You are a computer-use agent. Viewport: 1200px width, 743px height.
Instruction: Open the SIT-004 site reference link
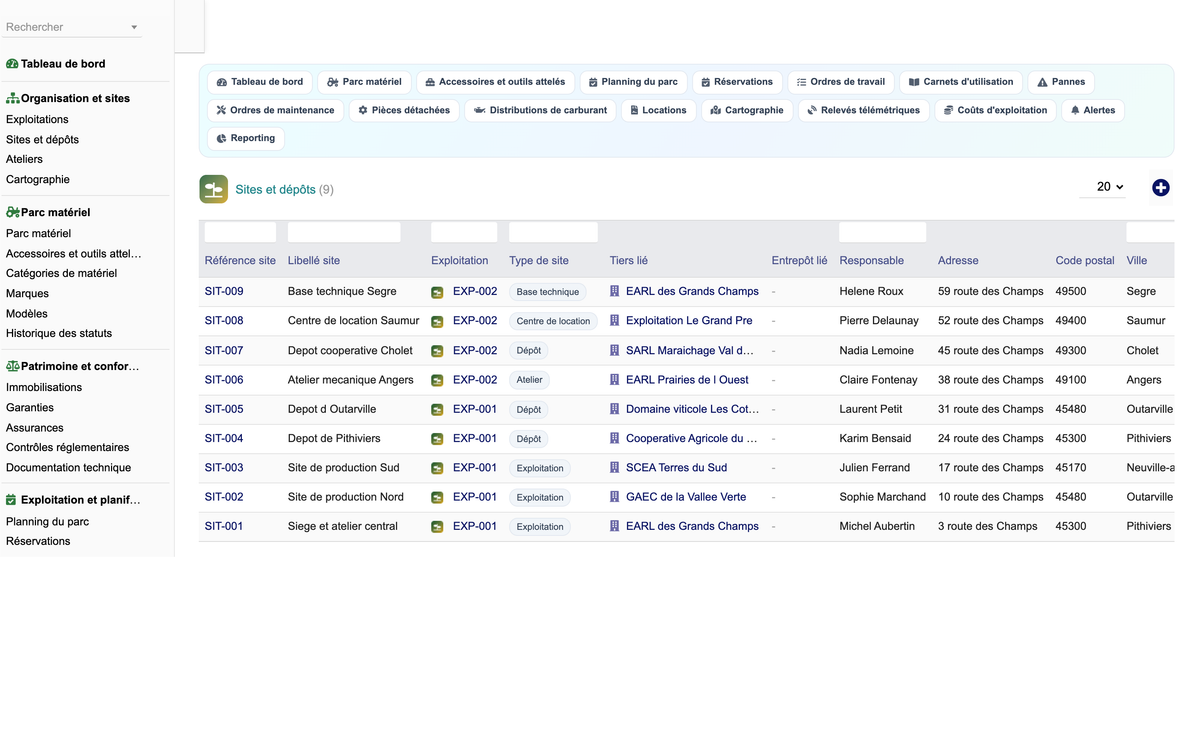click(x=224, y=438)
